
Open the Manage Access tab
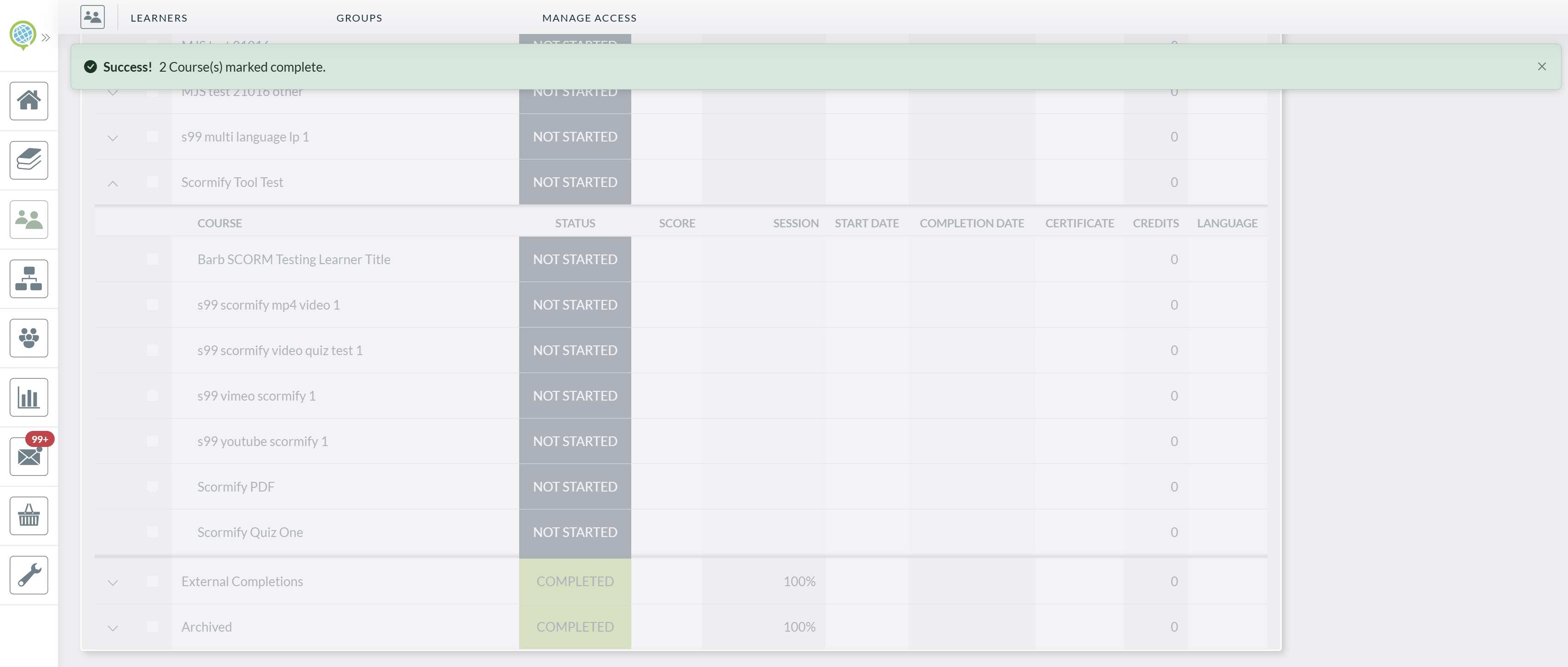pyautogui.click(x=589, y=18)
